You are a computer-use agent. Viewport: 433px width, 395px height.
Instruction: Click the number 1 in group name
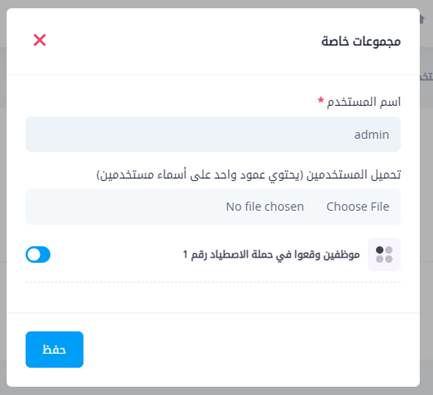click(x=185, y=255)
